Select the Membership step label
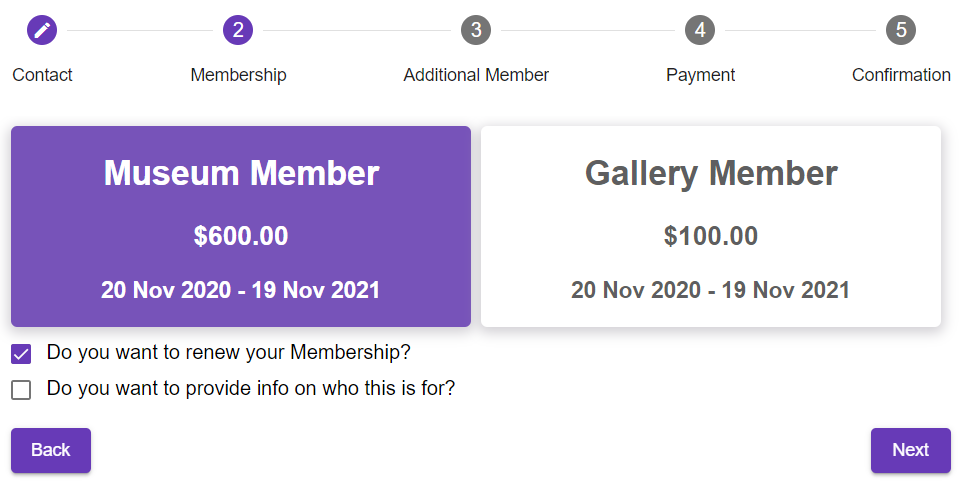This screenshot has height=482, width=970. click(x=238, y=75)
